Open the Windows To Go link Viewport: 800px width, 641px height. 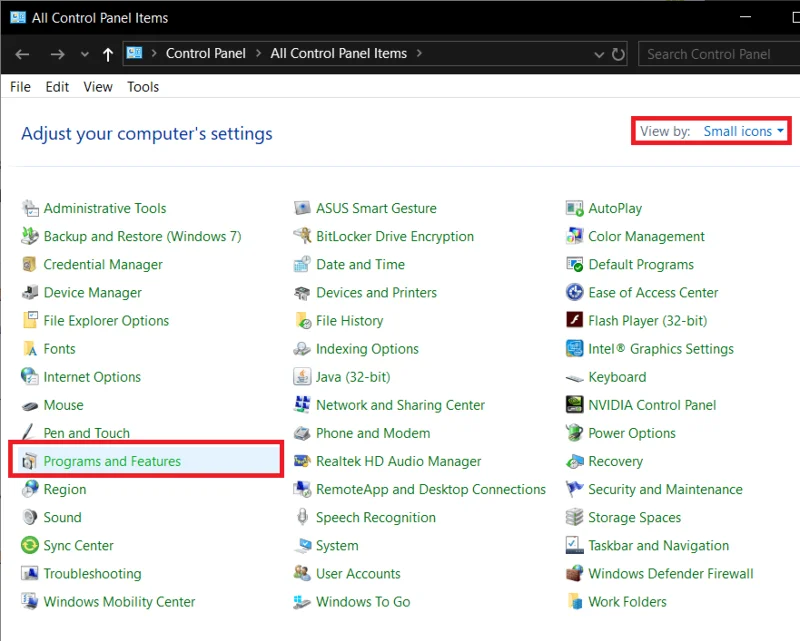tap(363, 601)
